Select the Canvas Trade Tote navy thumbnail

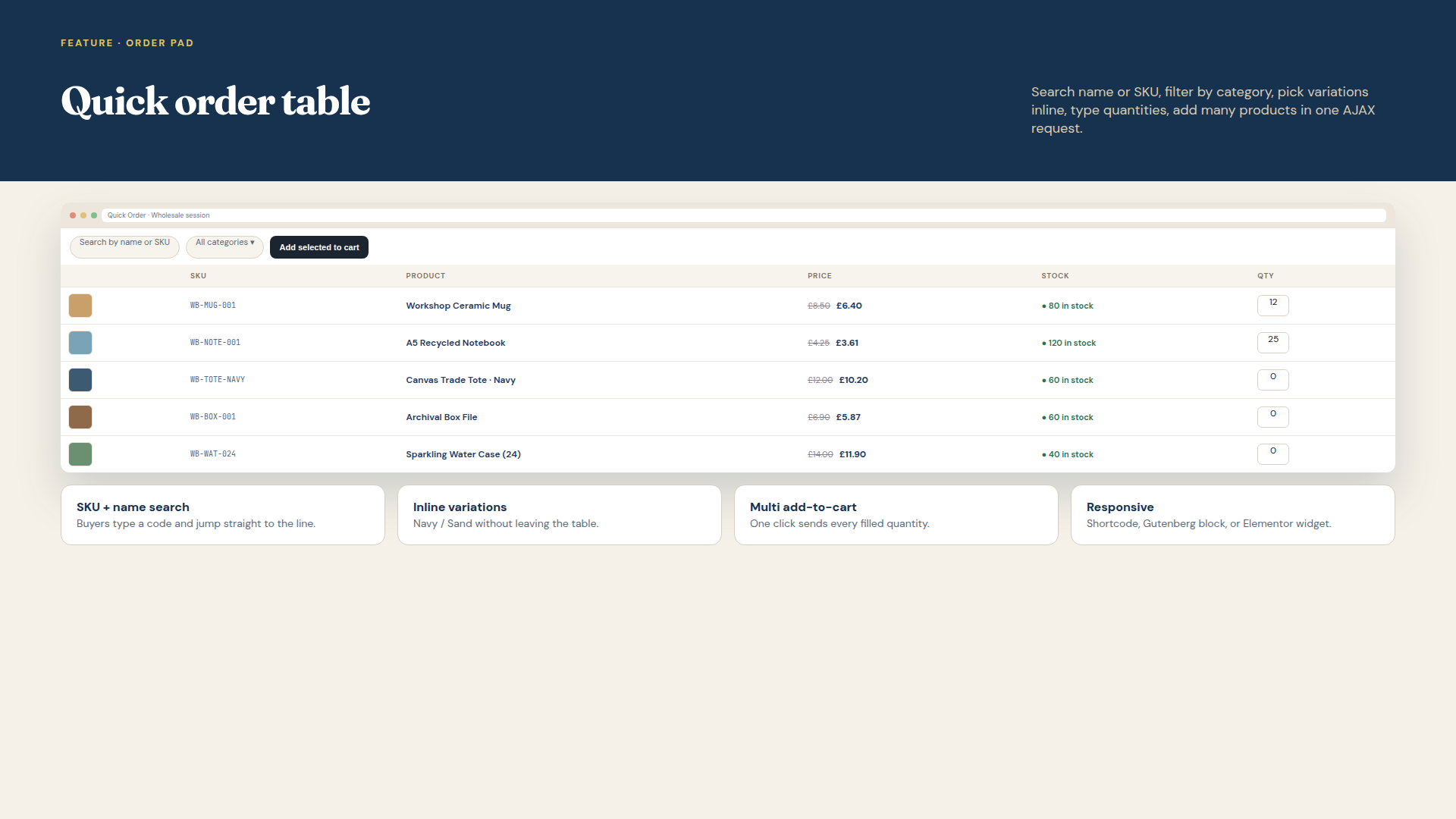point(80,380)
